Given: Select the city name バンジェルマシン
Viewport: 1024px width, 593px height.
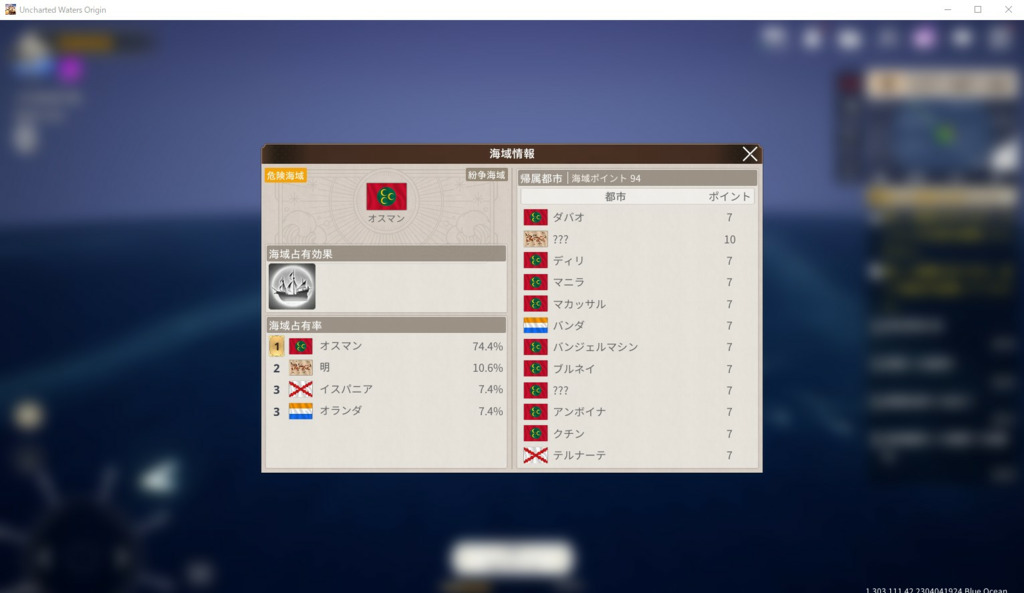Looking at the screenshot, I should pyautogui.click(x=595, y=347).
